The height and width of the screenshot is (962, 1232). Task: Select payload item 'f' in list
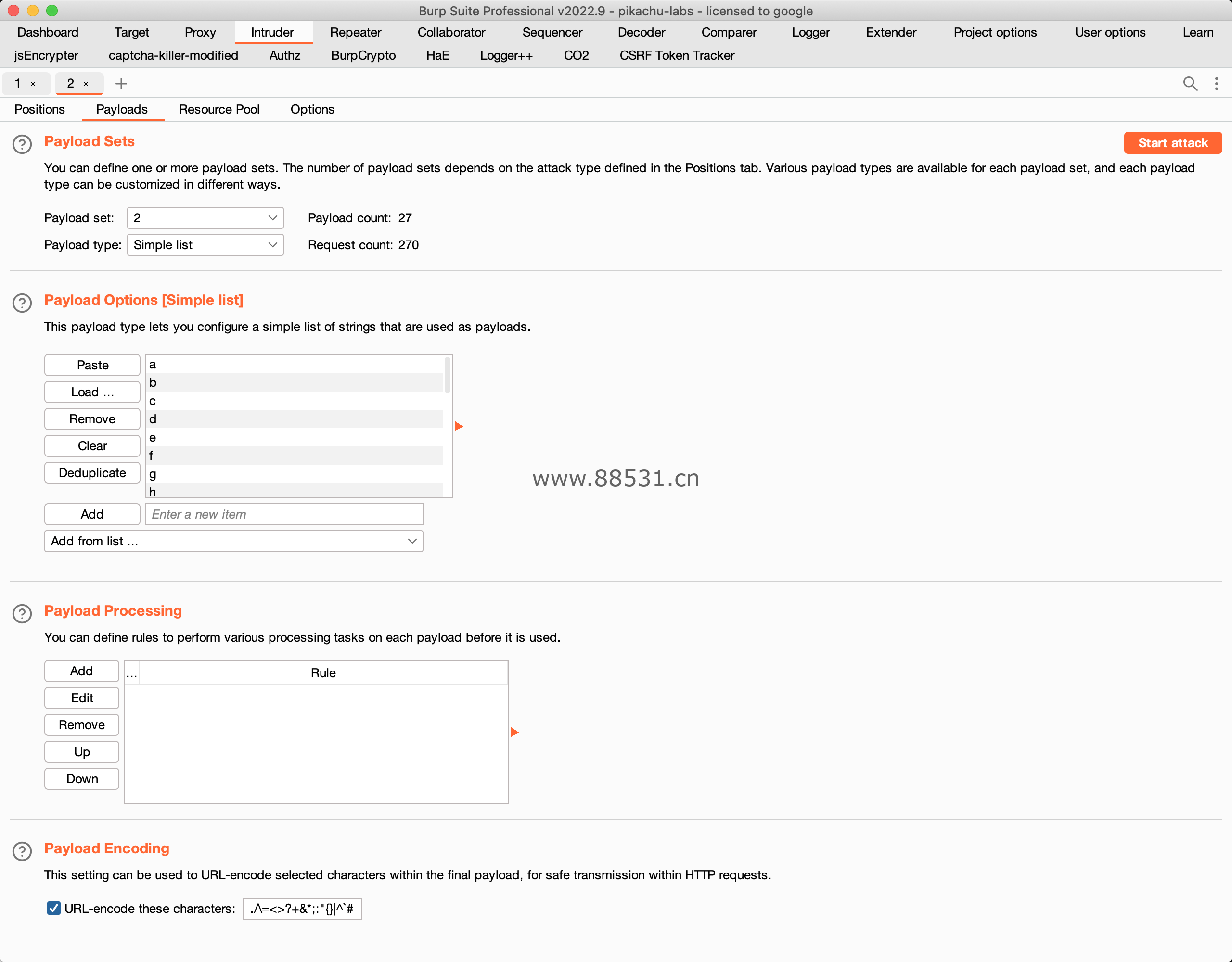point(295,455)
